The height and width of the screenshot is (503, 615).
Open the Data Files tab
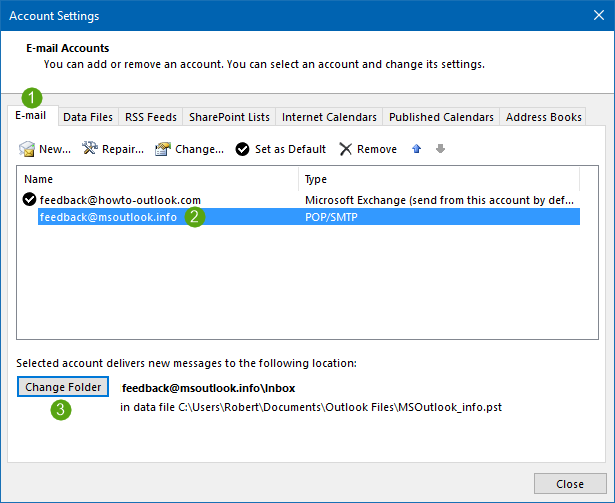[x=88, y=117]
